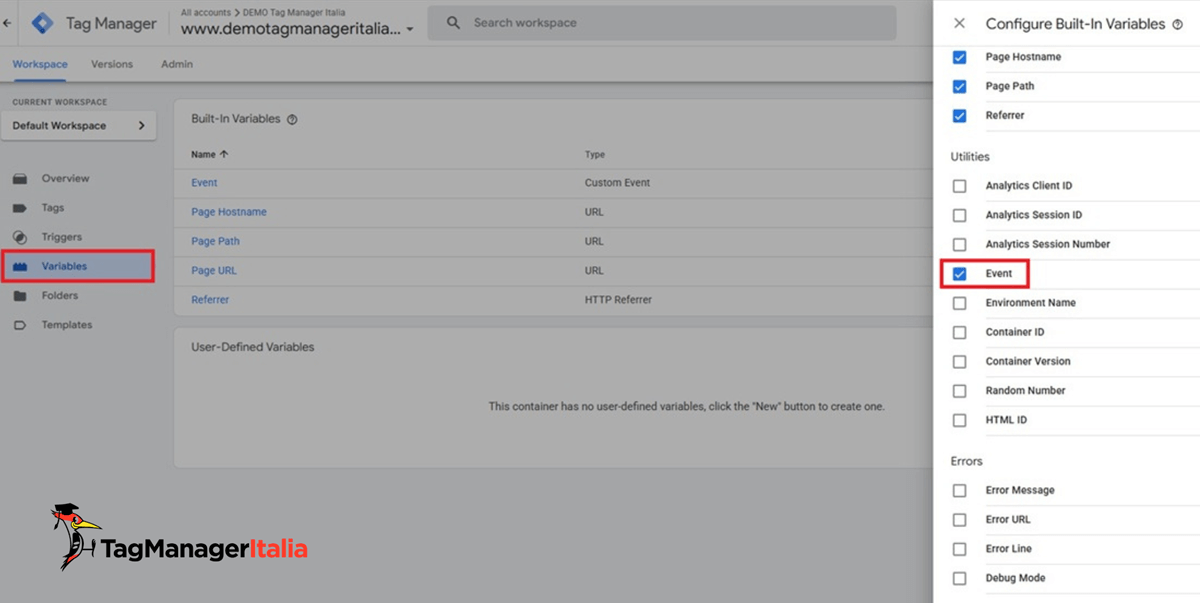Open the Admin tab
Screen dimensions: 1200x603
(x=176, y=64)
